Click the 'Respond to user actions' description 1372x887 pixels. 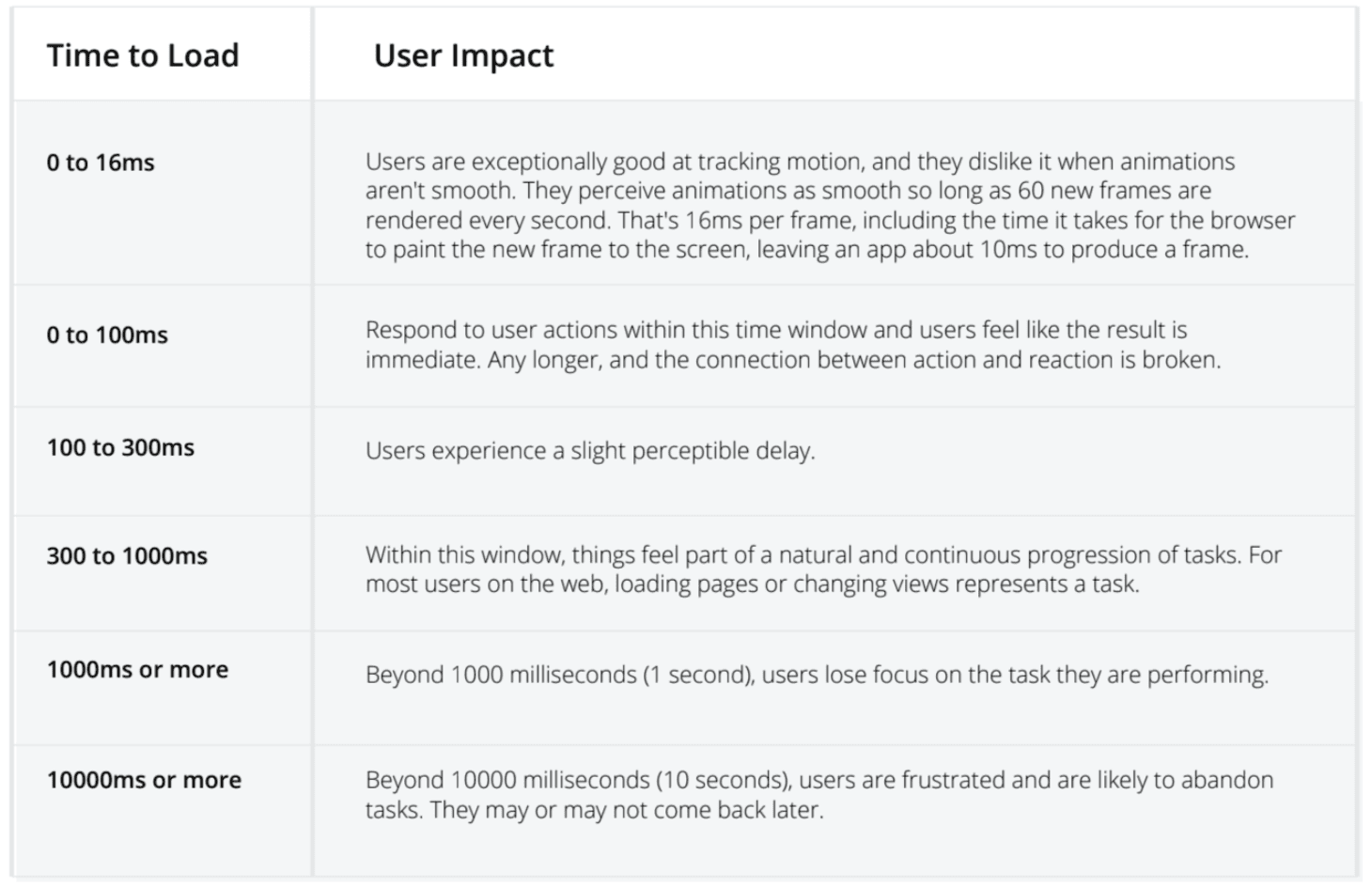pos(775,331)
